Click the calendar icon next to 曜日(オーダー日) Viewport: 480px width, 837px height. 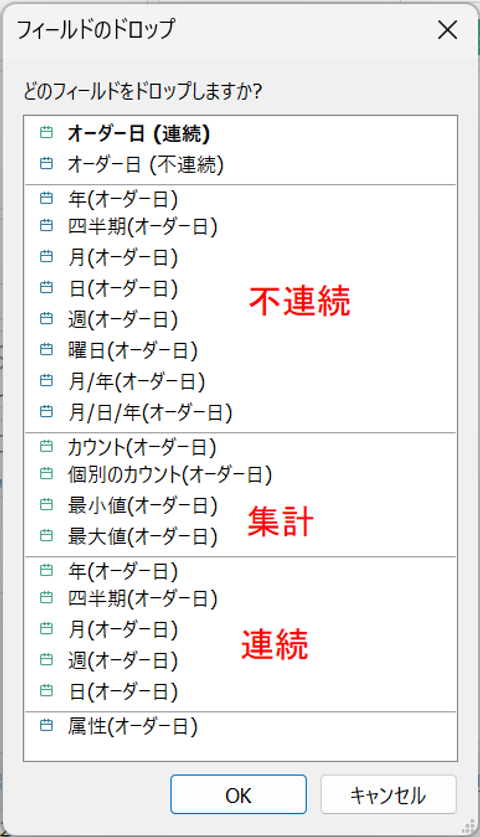(46, 350)
